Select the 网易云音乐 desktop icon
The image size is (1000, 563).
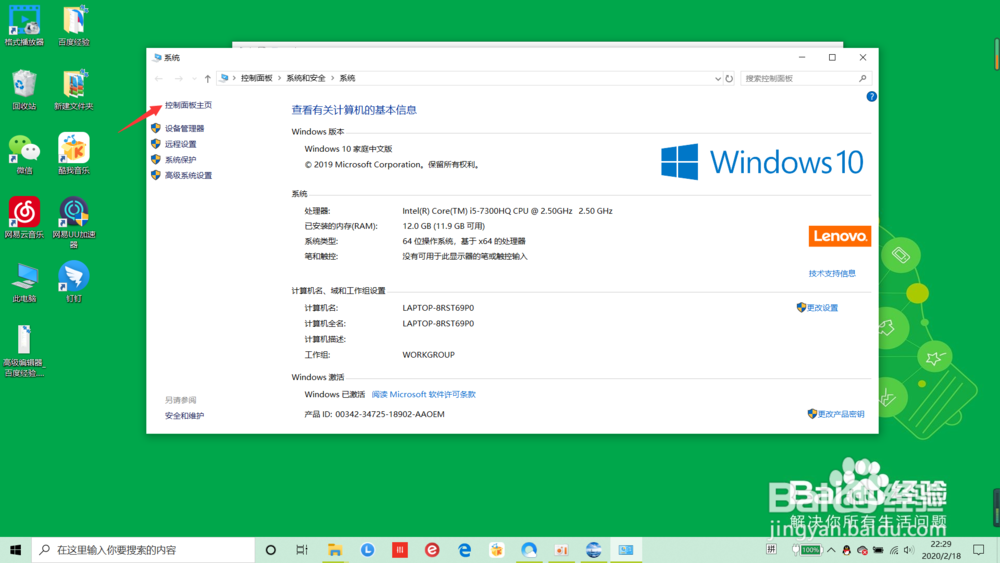pos(24,218)
